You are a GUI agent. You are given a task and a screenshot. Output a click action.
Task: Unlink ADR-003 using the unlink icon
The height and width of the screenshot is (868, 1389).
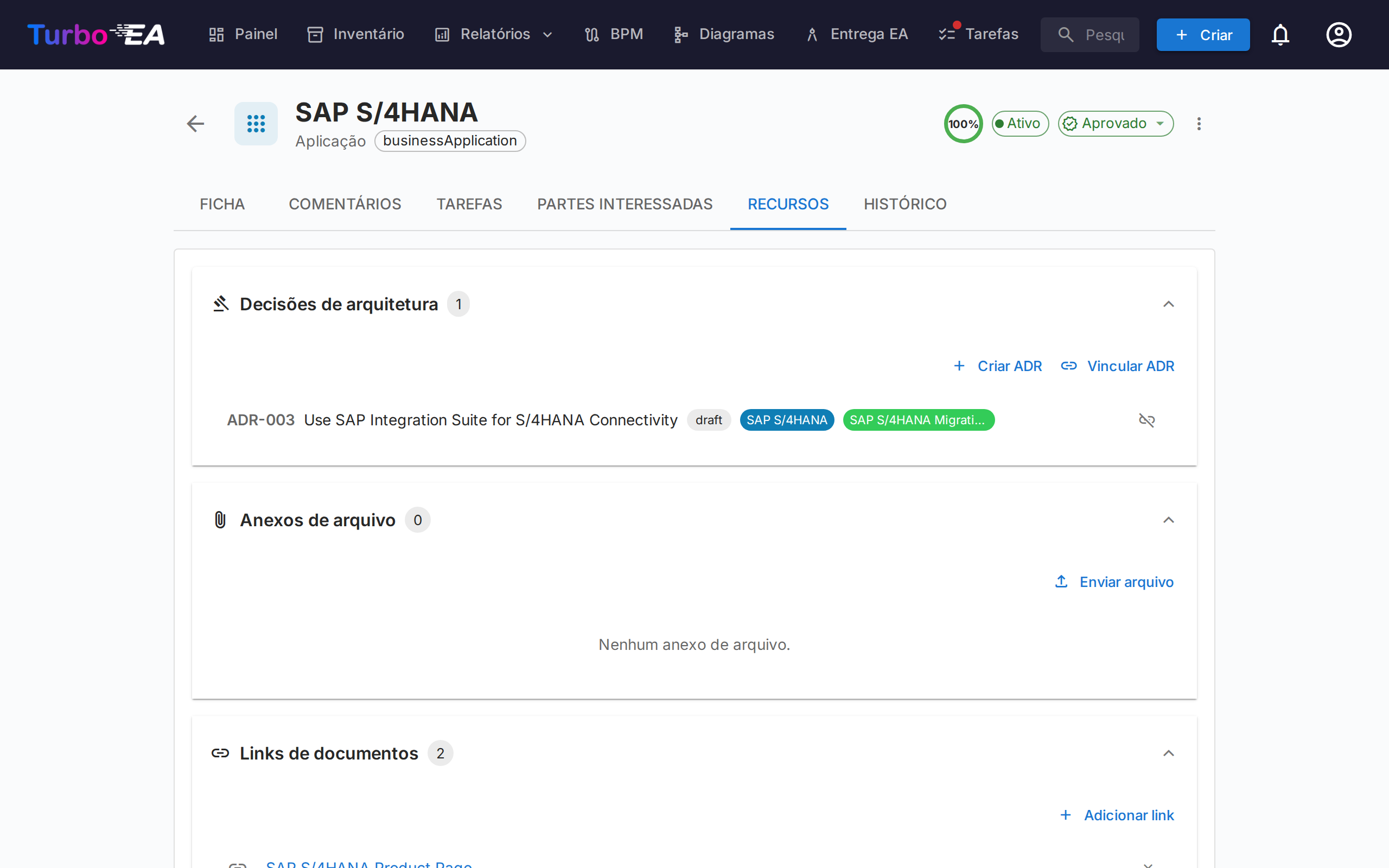pos(1147,420)
